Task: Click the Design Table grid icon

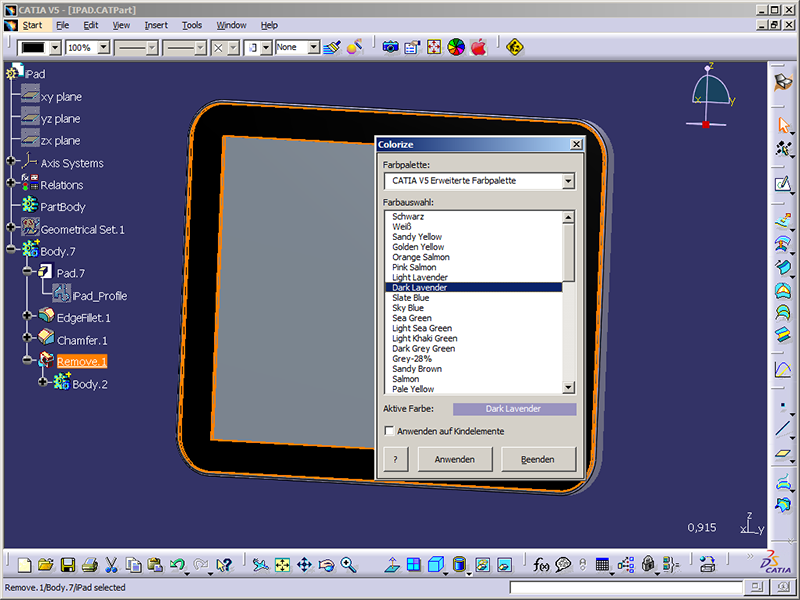Action: pyautogui.click(x=603, y=565)
